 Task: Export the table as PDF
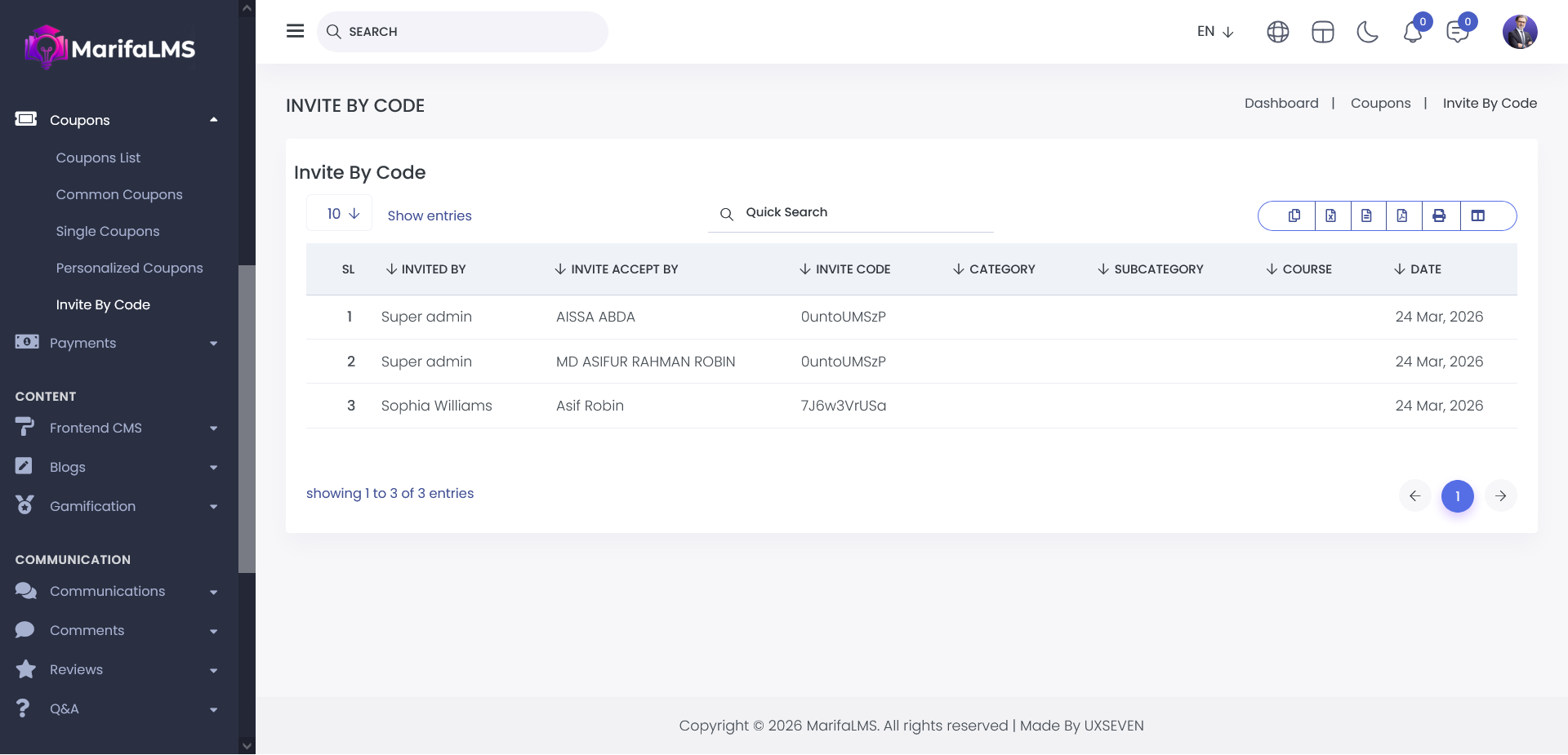1402,215
